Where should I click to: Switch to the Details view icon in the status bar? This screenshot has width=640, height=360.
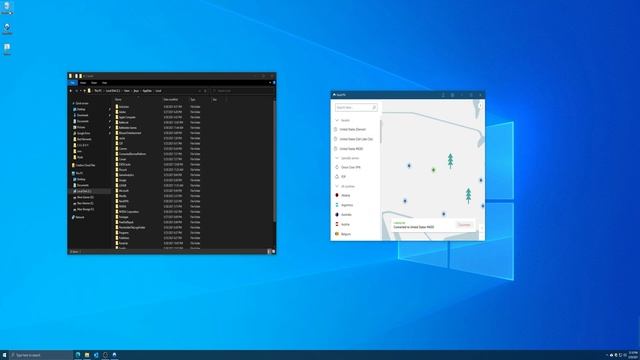[x=269, y=251]
